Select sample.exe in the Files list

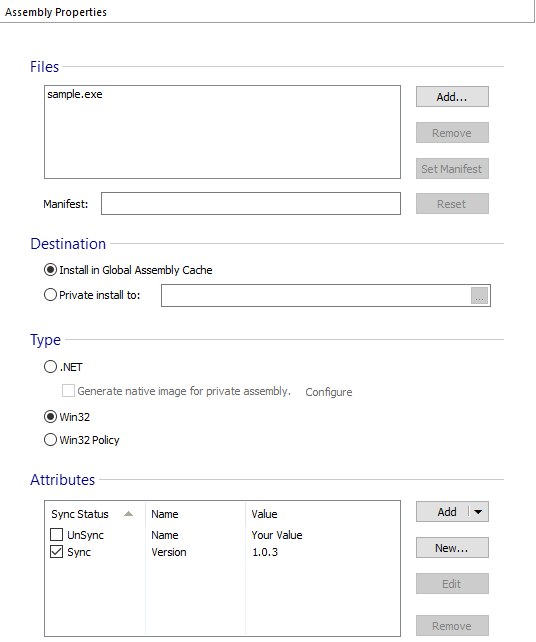75,95
